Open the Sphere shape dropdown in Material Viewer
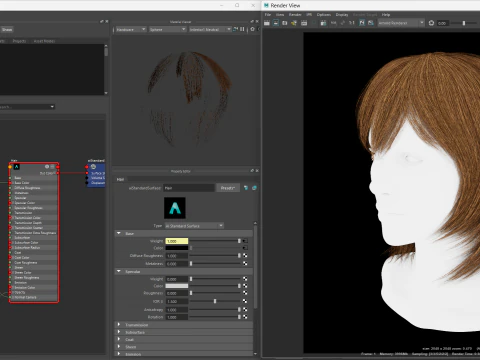This screenshot has height=360, width=480. point(167,29)
